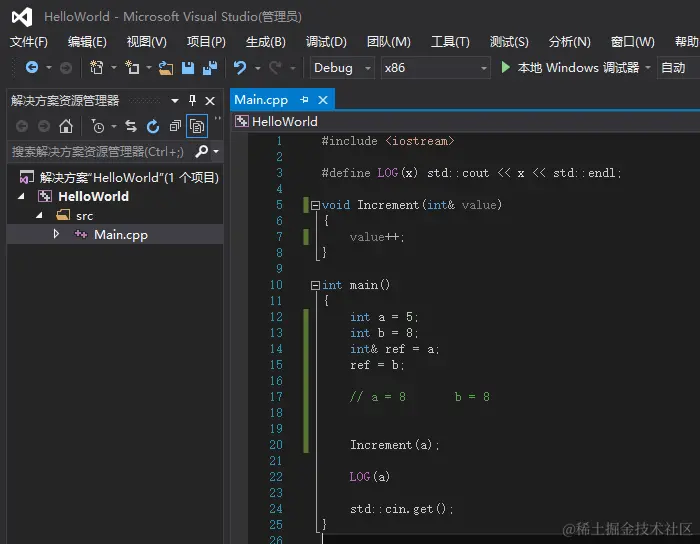Click the Collapse All icon in Solution Explorer
Image resolution: width=700 pixels, height=544 pixels.
[x=175, y=126]
